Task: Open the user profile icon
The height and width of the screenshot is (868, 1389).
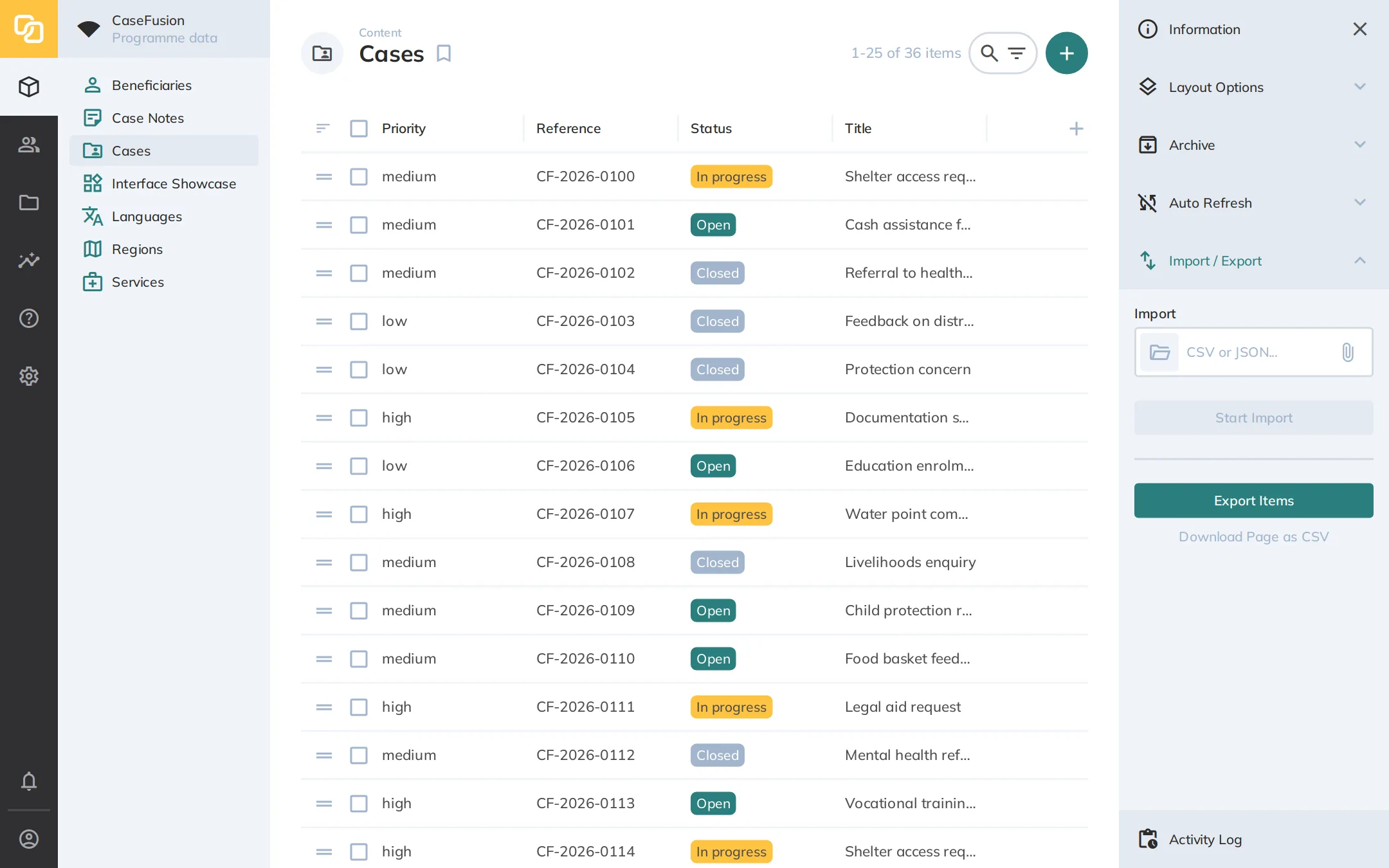Action: pos(29,839)
